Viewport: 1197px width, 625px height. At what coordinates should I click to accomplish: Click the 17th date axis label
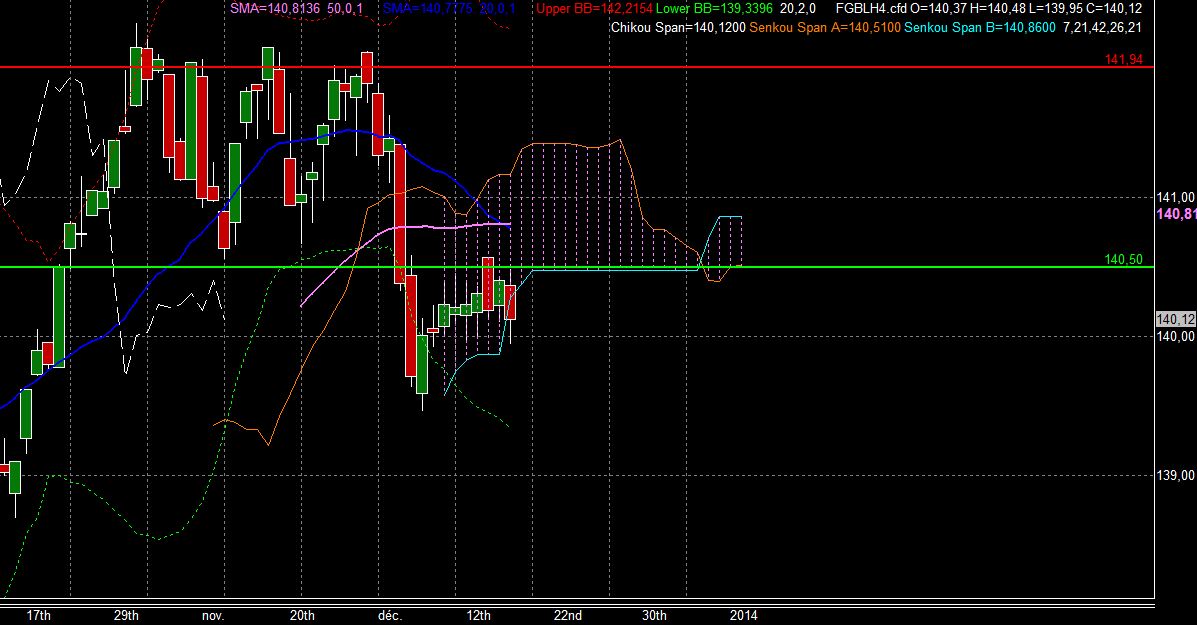point(39,615)
